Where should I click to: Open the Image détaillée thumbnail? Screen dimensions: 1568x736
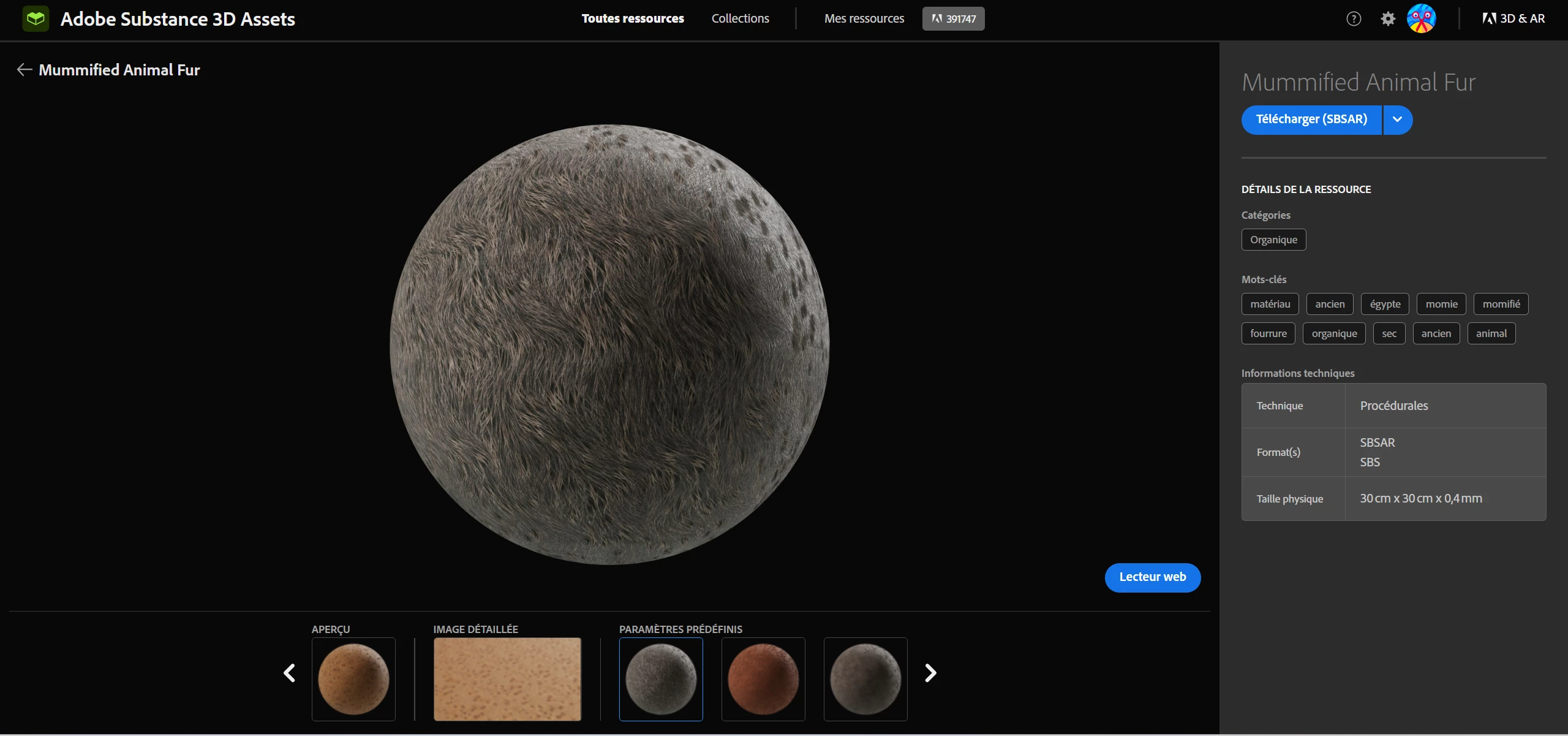507,679
